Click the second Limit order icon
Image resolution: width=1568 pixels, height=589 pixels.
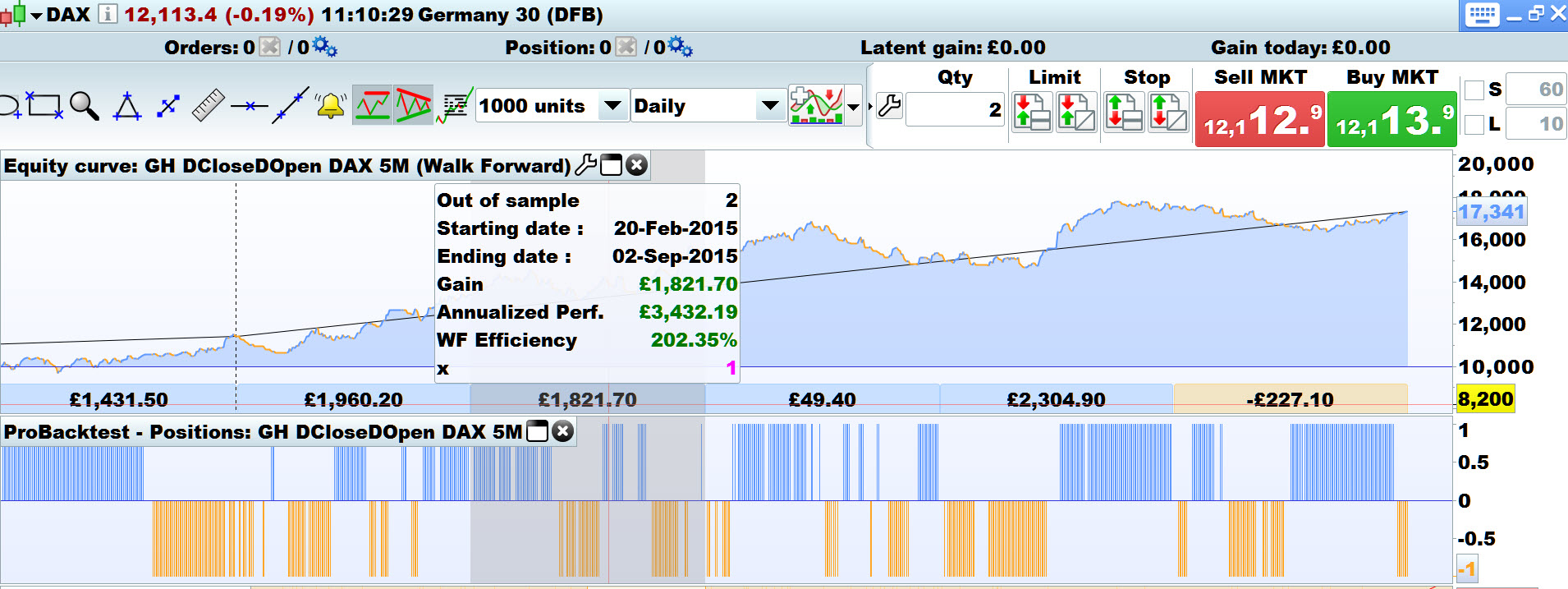(x=1076, y=112)
